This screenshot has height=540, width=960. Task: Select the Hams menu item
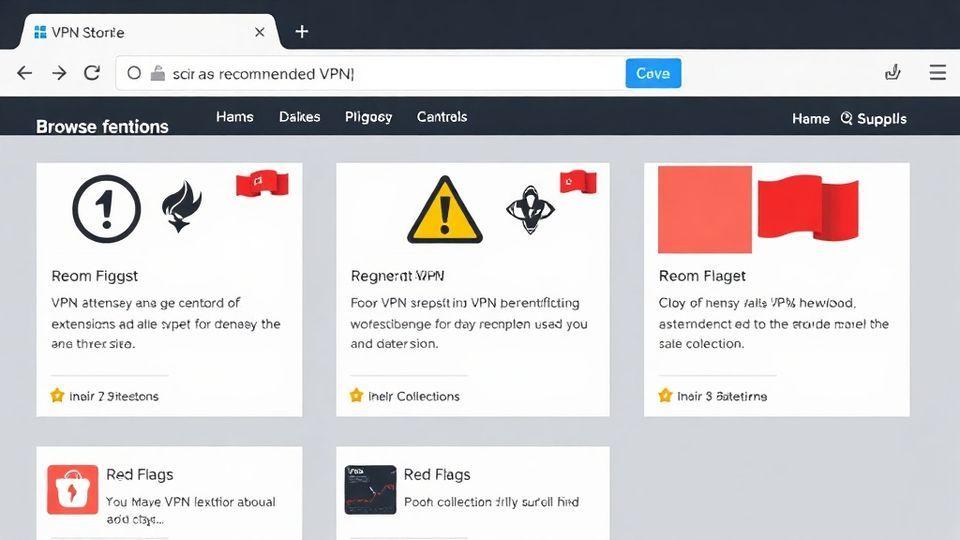[235, 117]
